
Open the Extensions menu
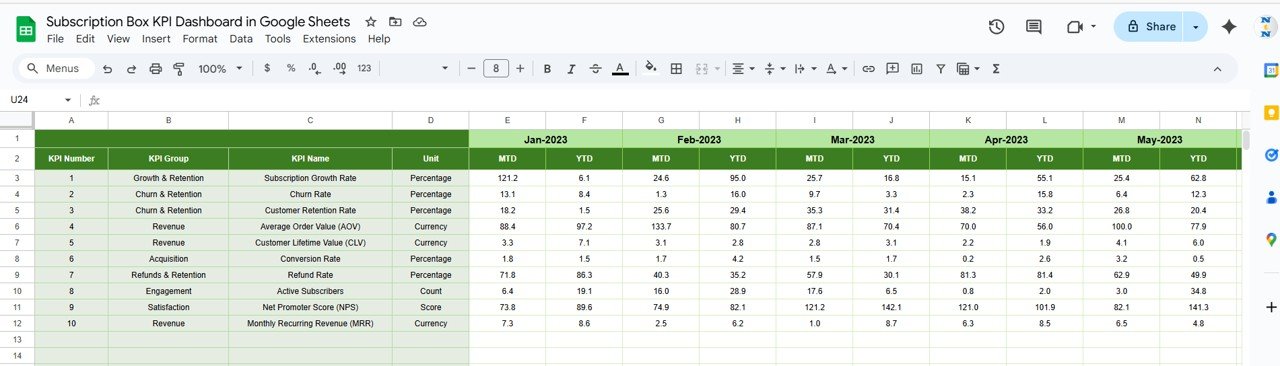click(329, 39)
